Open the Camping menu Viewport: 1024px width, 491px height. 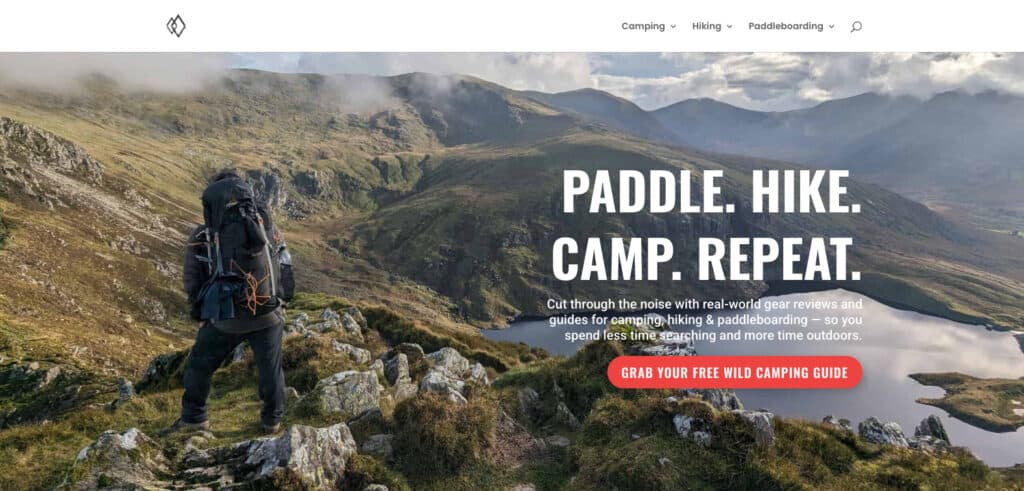pyautogui.click(x=643, y=26)
